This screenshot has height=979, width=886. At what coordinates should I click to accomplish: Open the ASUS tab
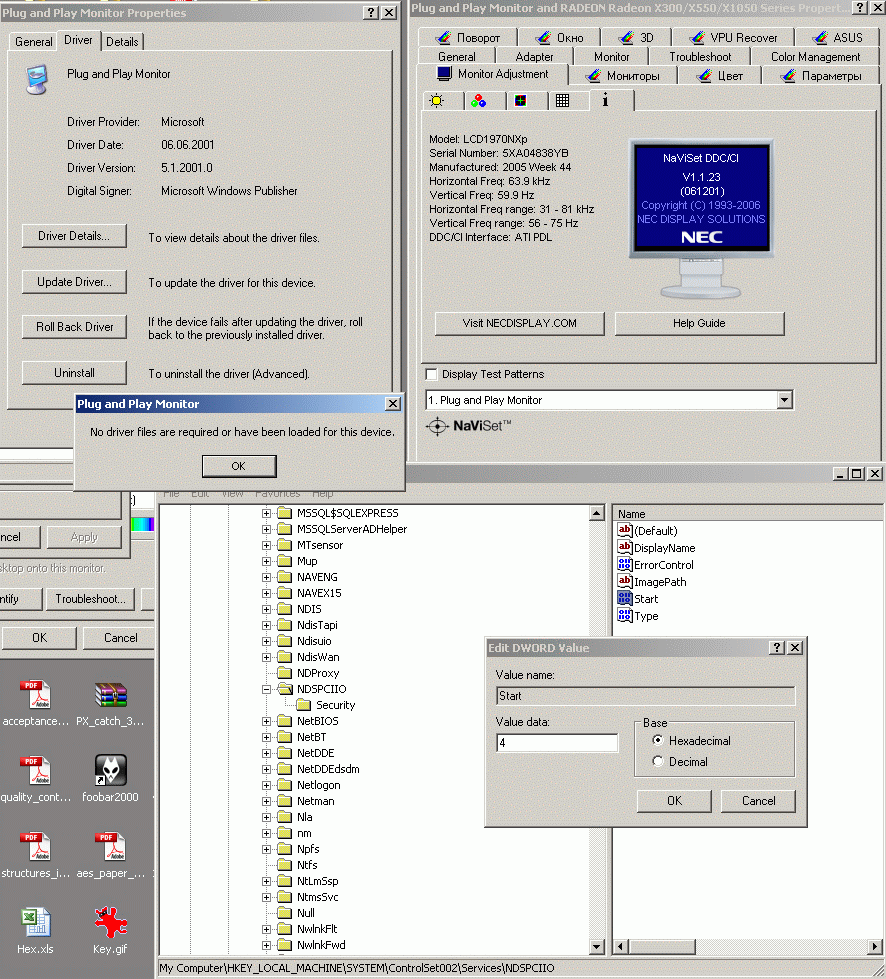pos(838,37)
